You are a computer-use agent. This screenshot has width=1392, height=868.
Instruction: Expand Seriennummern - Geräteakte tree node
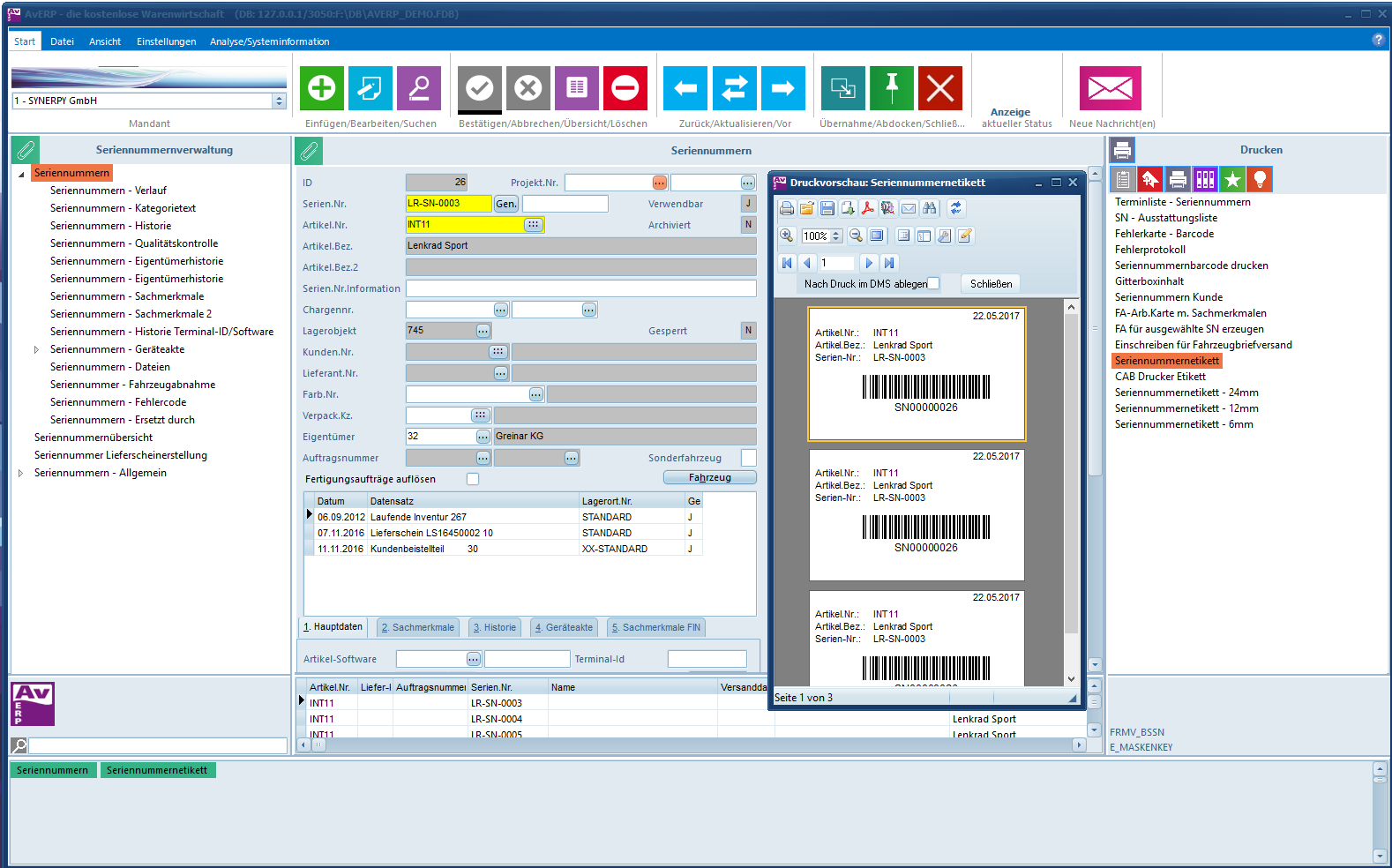[36, 349]
